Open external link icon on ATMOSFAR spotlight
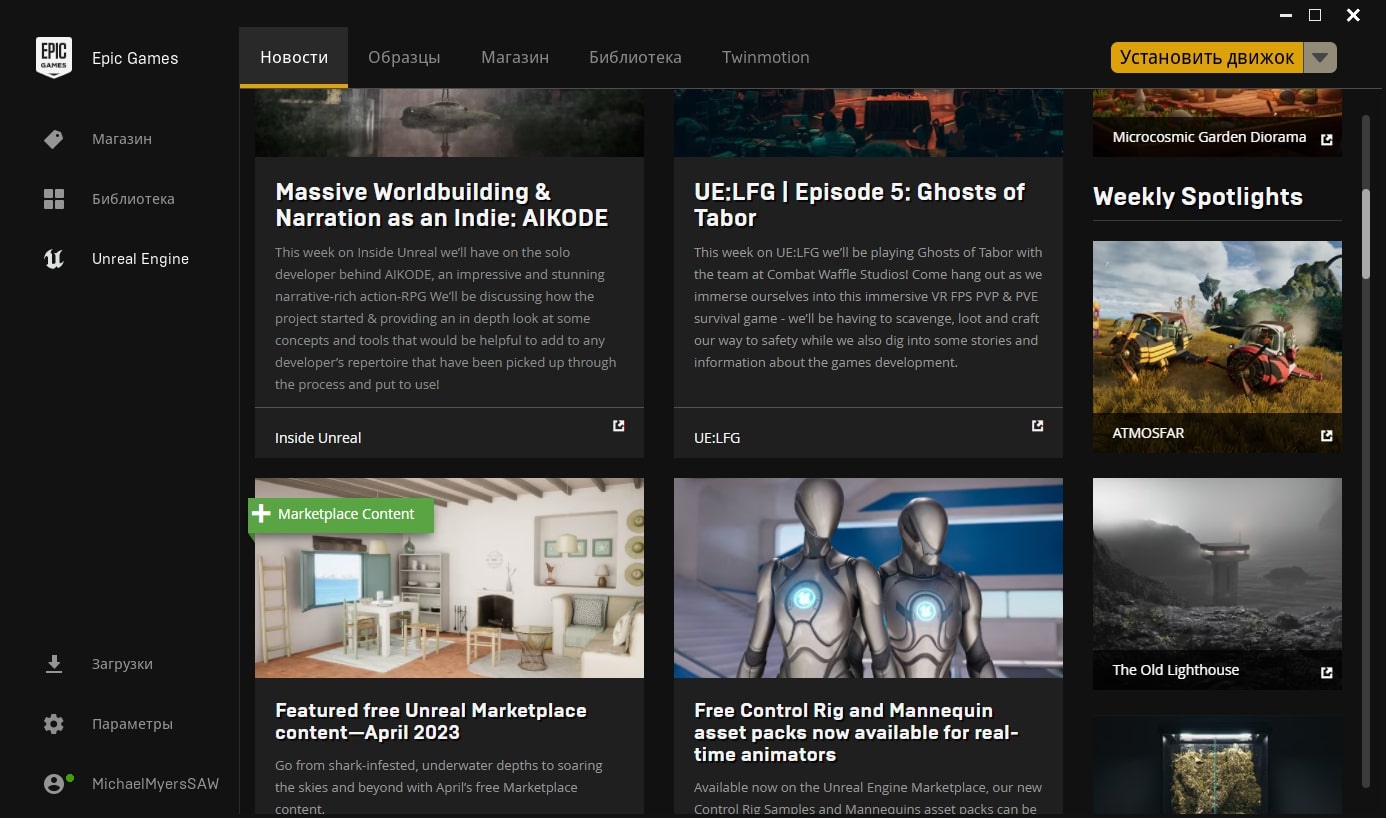The width and height of the screenshot is (1386, 818). [x=1327, y=436]
